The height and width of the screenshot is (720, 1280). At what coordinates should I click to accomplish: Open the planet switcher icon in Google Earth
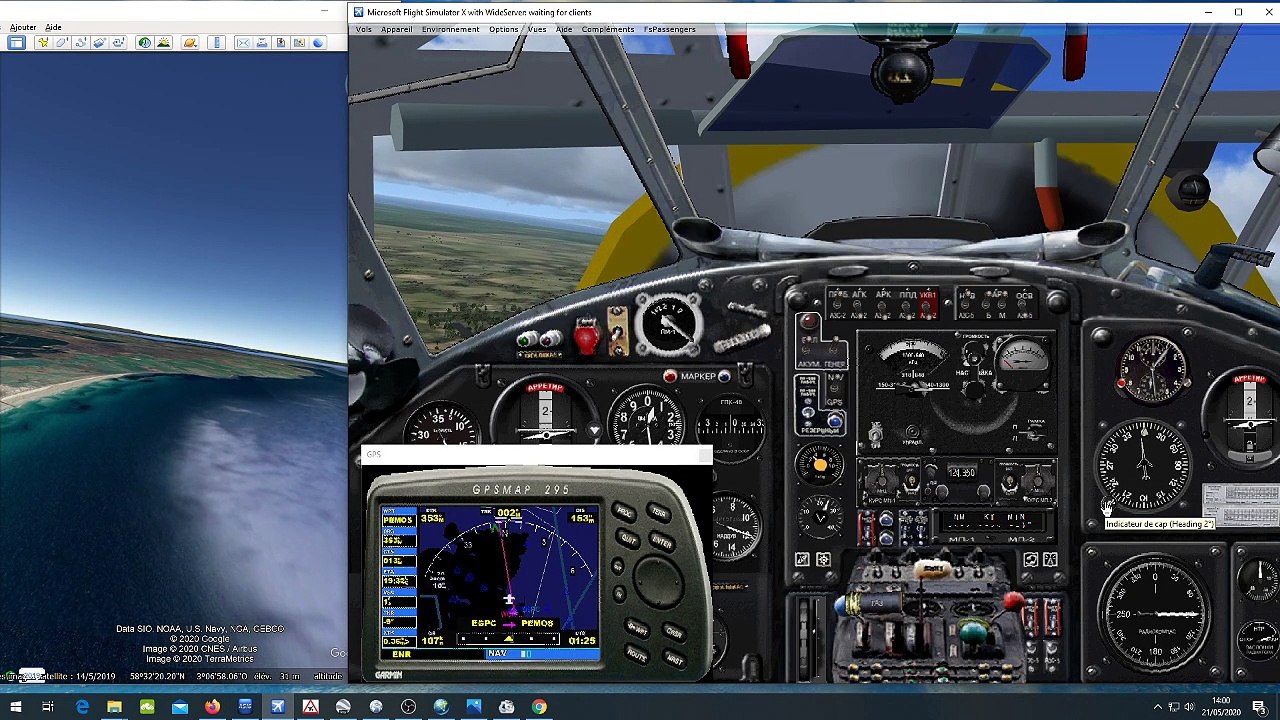pos(190,43)
